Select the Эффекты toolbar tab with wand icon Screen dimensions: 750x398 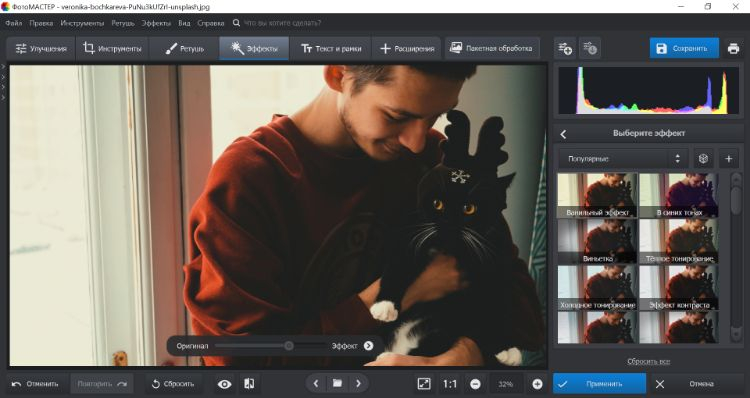tap(254, 48)
